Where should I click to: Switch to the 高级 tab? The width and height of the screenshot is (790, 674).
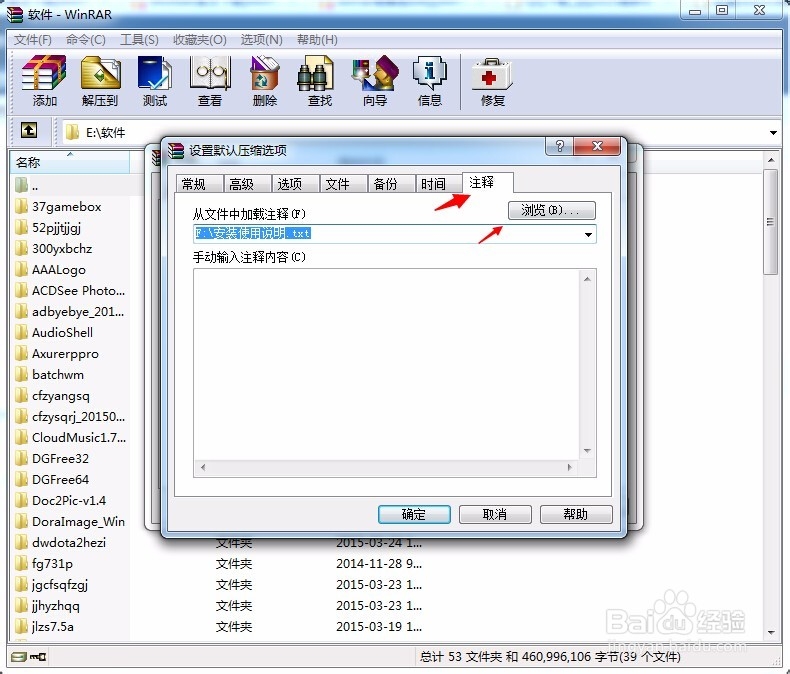click(x=247, y=184)
